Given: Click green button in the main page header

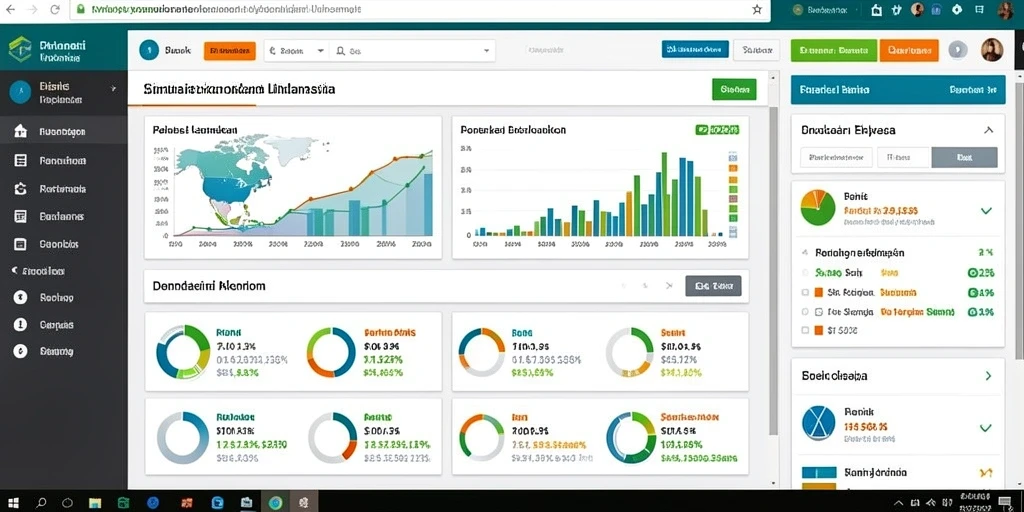Looking at the screenshot, I should pos(734,89).
